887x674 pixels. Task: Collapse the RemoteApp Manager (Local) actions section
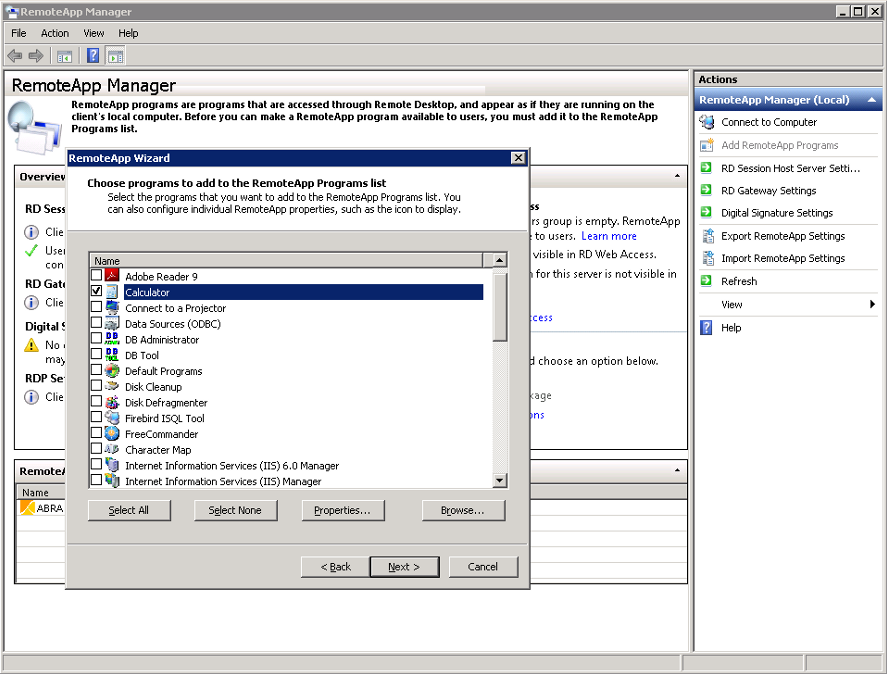tap(872, 100)
